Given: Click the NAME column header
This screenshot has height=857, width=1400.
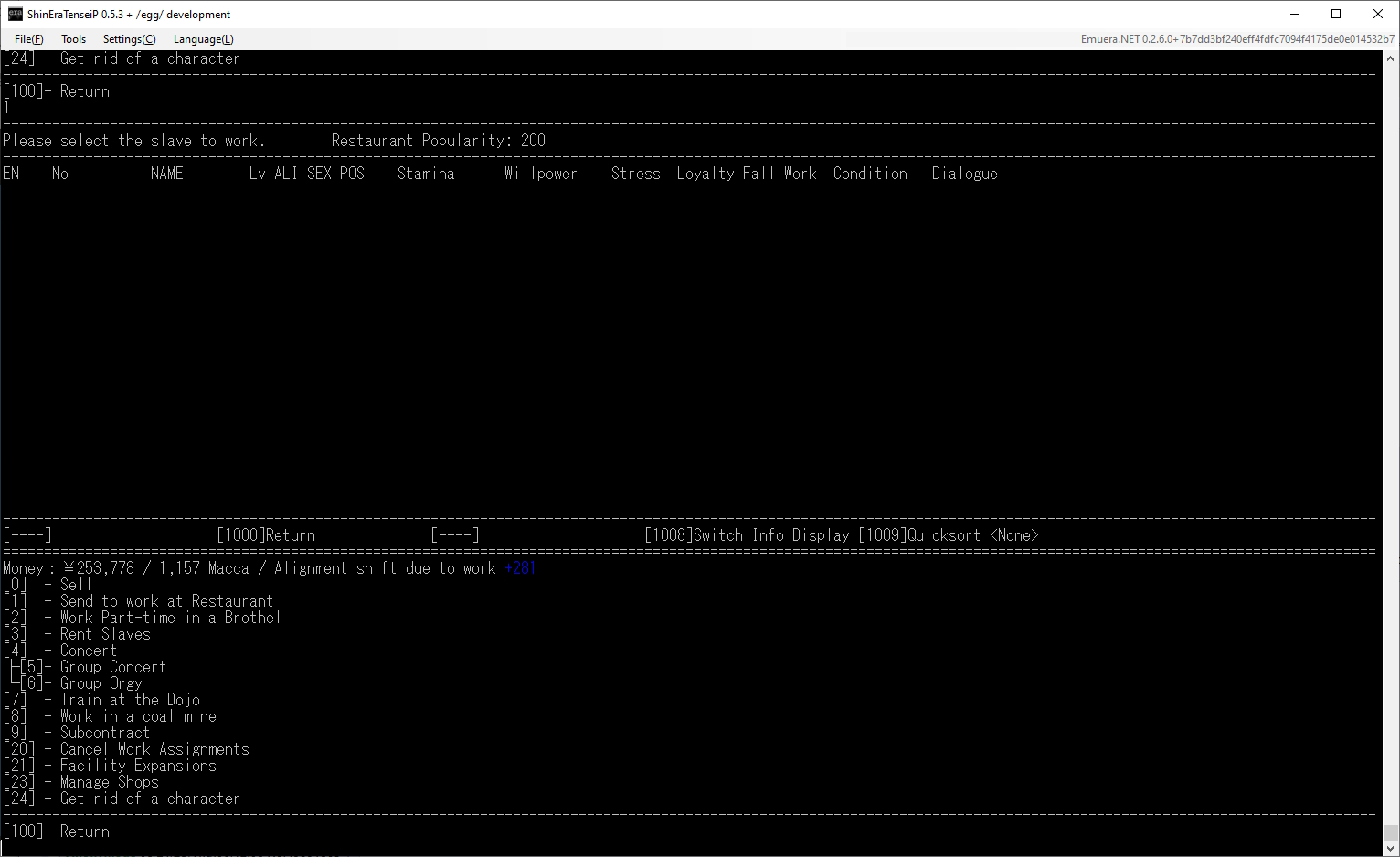Looking at the screenshot, I should click(x=167, y=174).
